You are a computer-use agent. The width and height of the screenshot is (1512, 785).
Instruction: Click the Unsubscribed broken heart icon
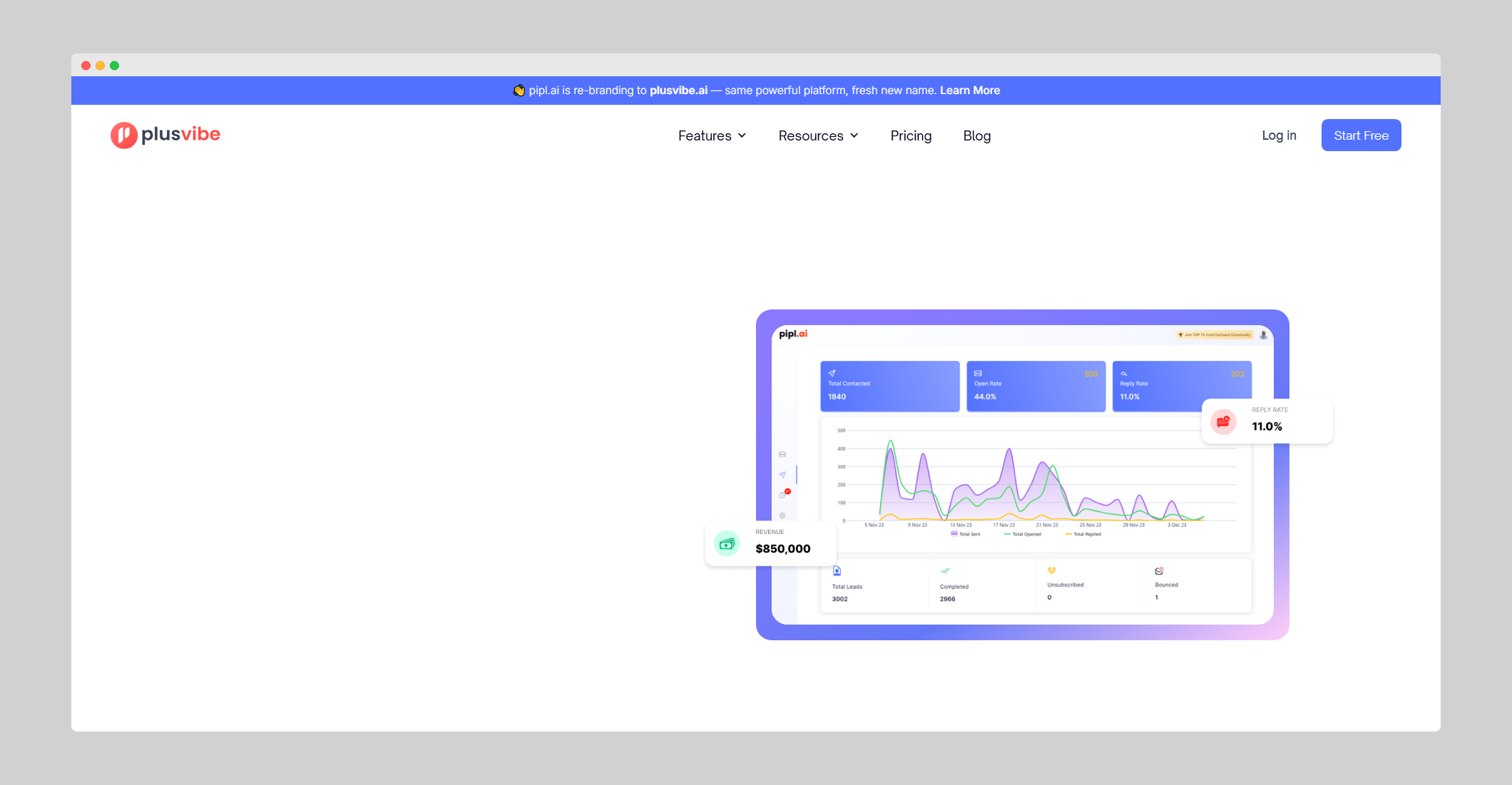coord(1051,570)
